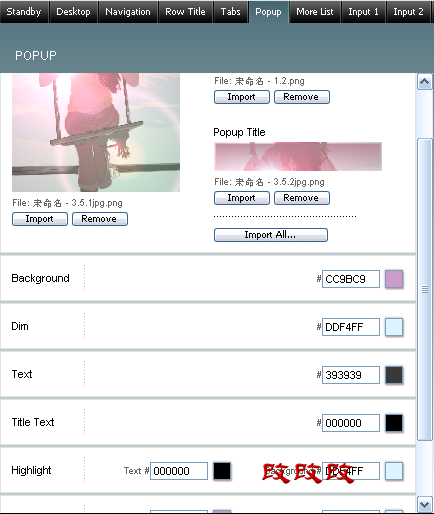Open the Highlight Background light blue swatch
This screenshot has height=514, width=434.
pyautogui.click(x=394, y=471)
